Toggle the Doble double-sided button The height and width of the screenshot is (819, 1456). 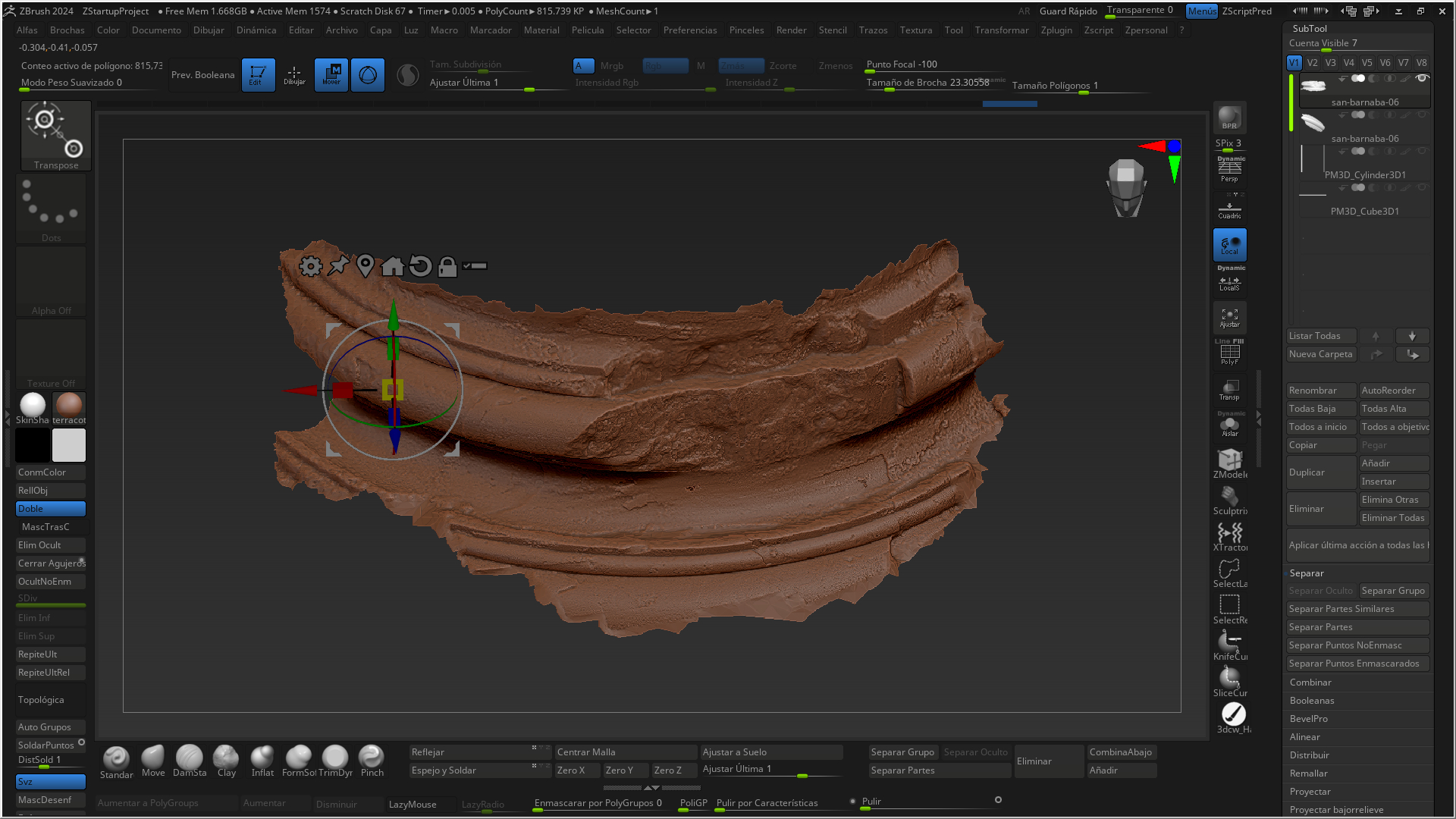[x=51, y=509]
